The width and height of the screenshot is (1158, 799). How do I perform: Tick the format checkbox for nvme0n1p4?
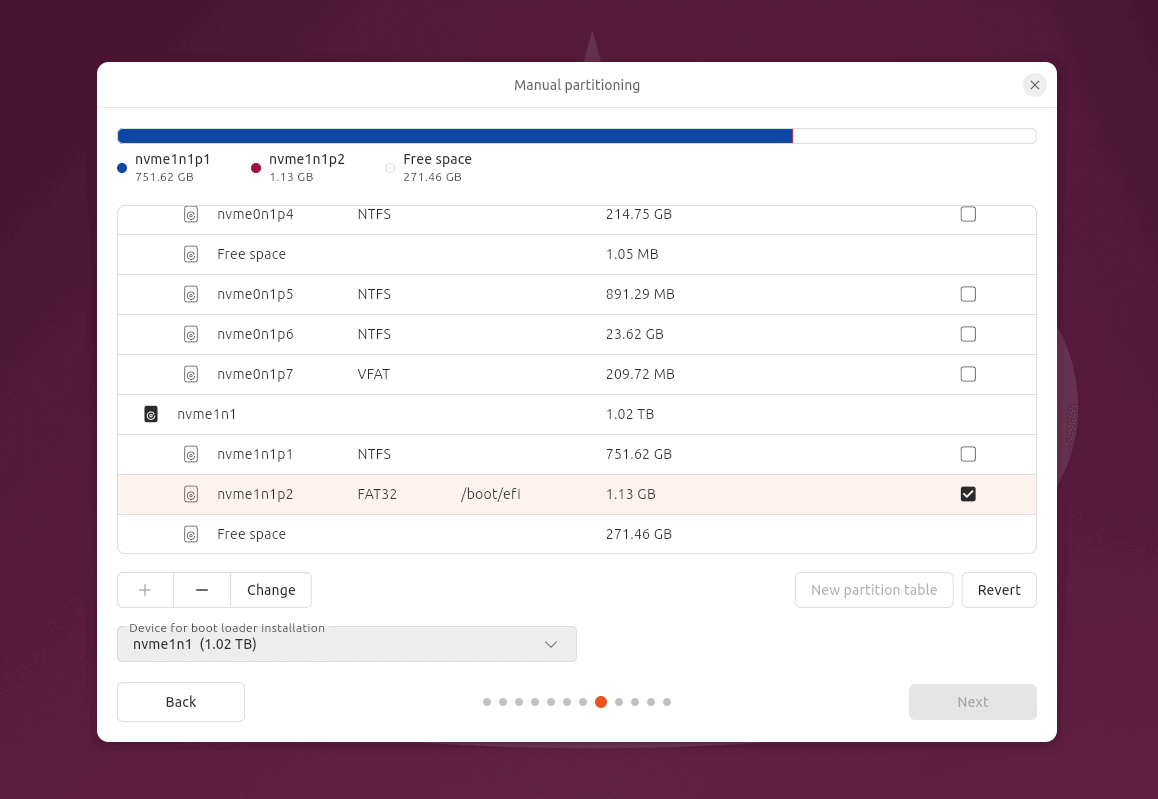click(968, 214)
